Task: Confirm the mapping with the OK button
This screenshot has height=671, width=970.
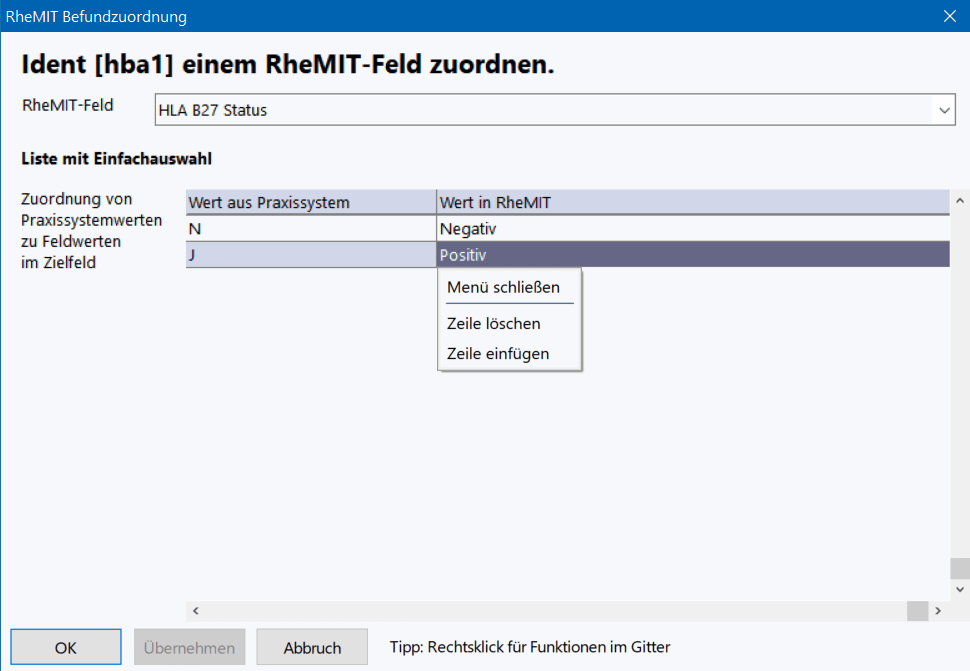Action: 66,647
